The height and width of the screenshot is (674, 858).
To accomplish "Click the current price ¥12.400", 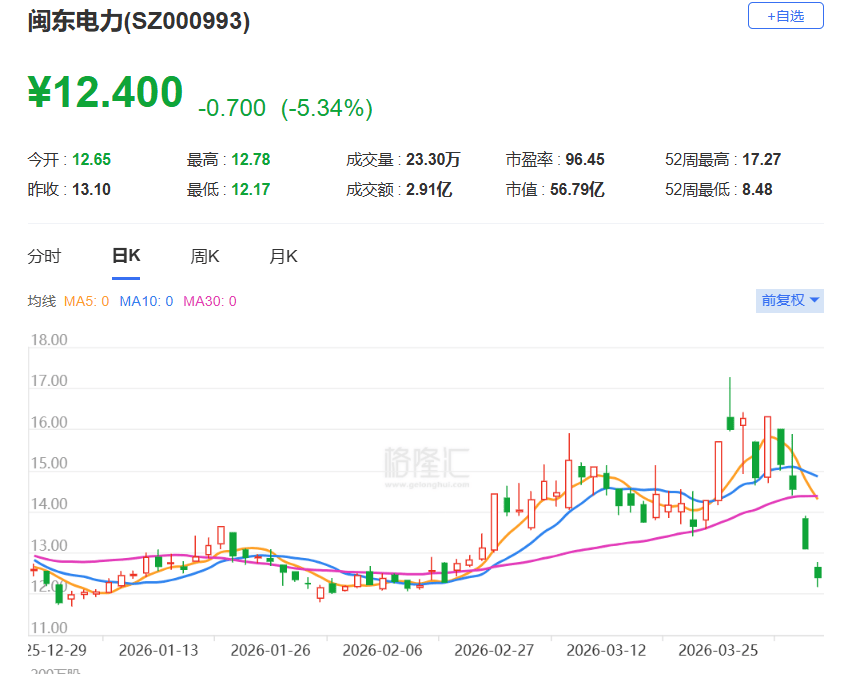I will 107,92.
